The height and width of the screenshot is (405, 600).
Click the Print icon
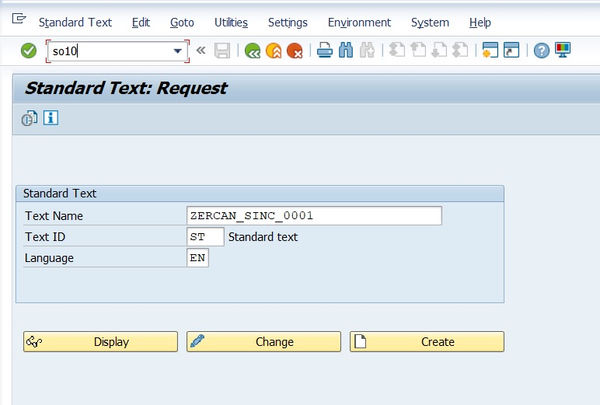(x=325, y=51)
